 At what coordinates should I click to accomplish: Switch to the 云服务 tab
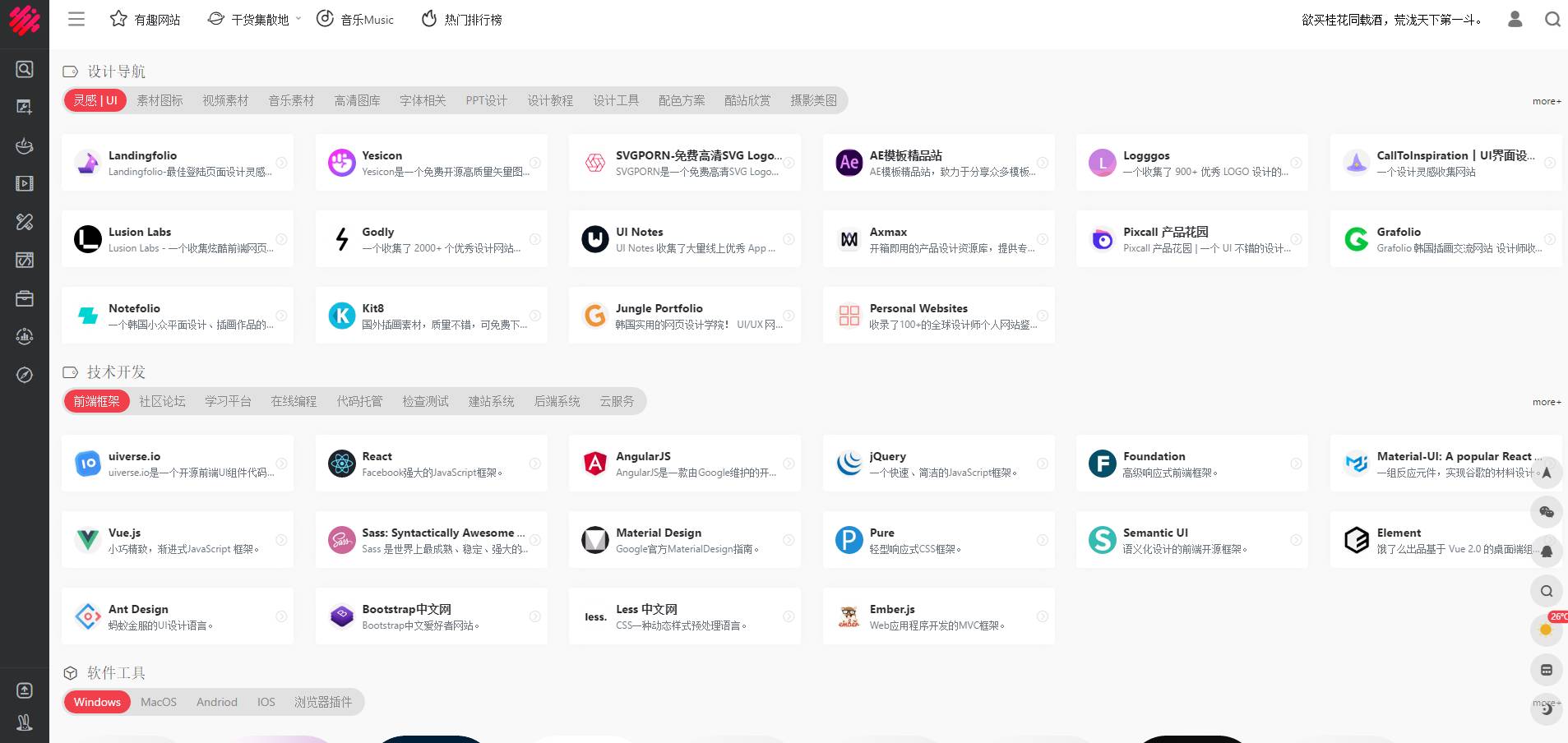(617, 401)
